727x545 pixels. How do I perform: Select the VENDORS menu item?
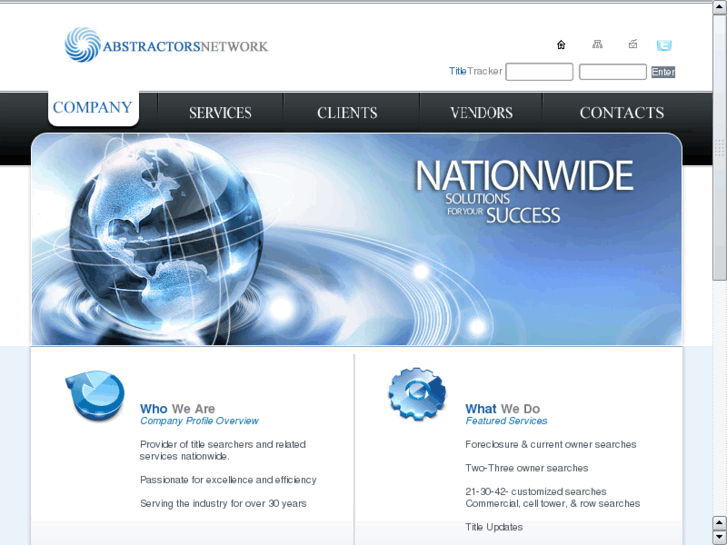pos(481,113)
